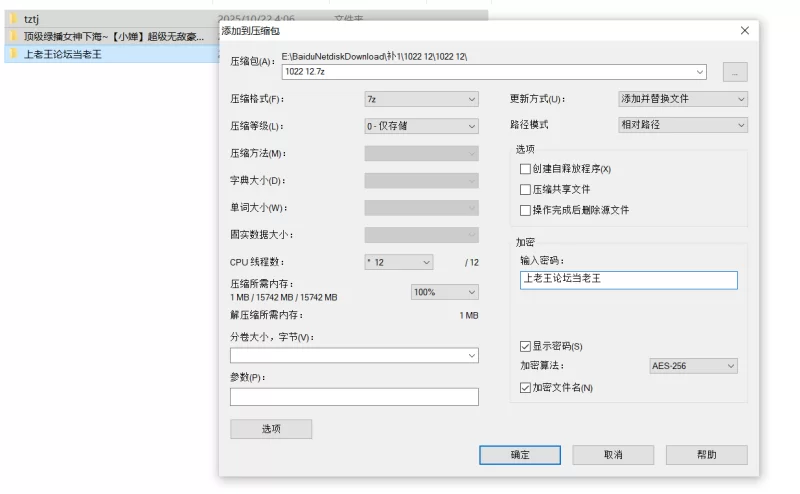800x494 pixels.
Task: Open the 更新方式 dropdown
Action: (x=683, y=99)
